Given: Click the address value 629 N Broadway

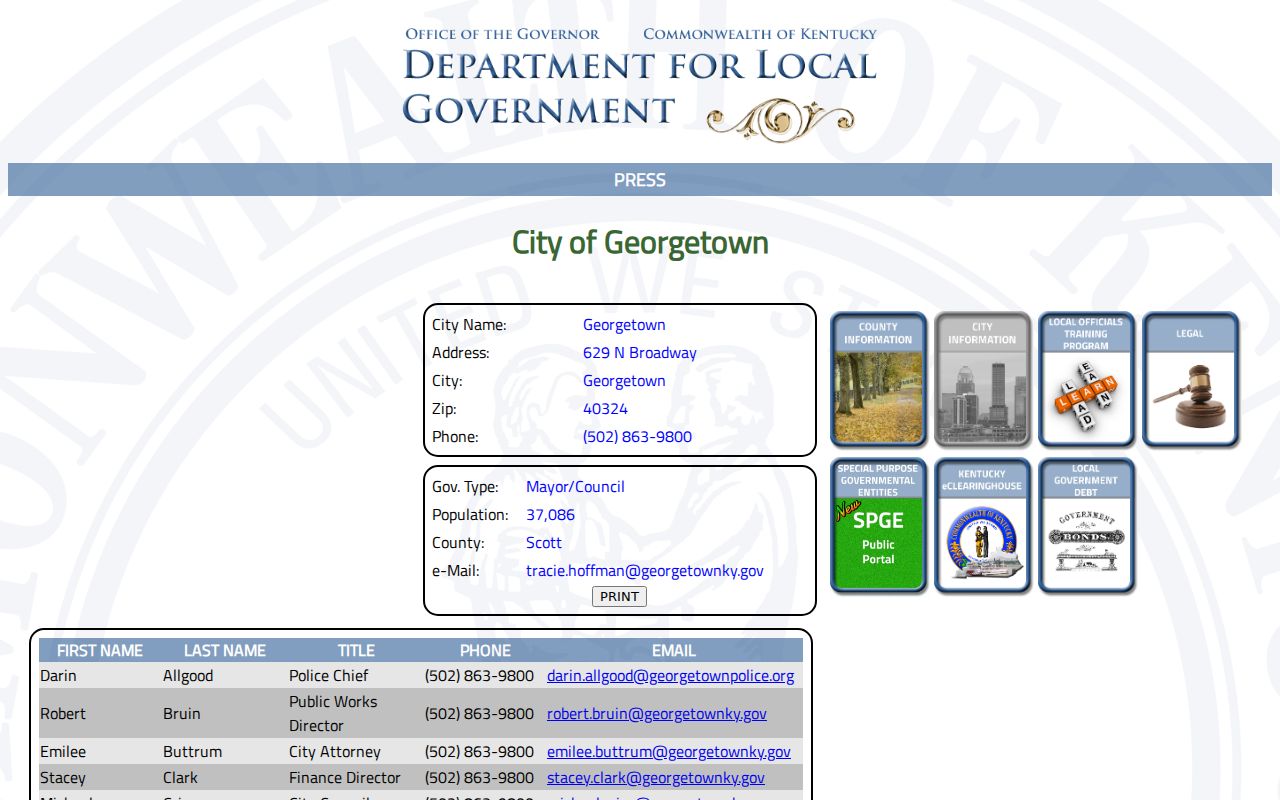Looking at the screenshot, I should [x=640, y=353].
